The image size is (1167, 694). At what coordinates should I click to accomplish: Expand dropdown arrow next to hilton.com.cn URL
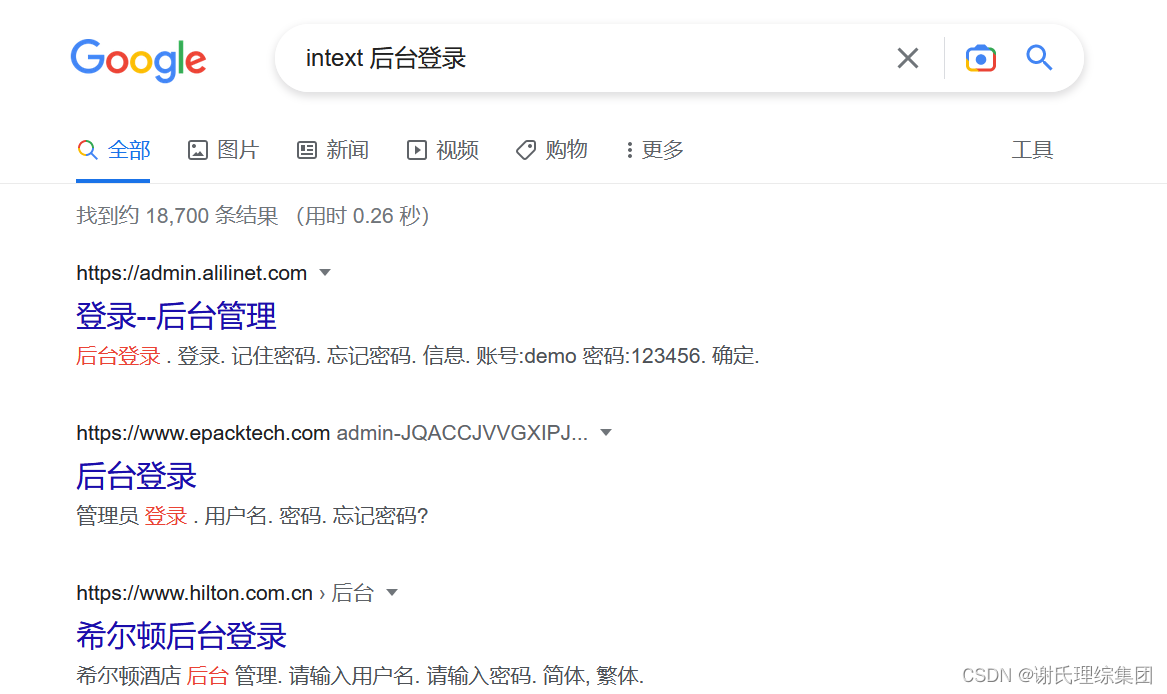pyautogui.click(x=391, y=593)
